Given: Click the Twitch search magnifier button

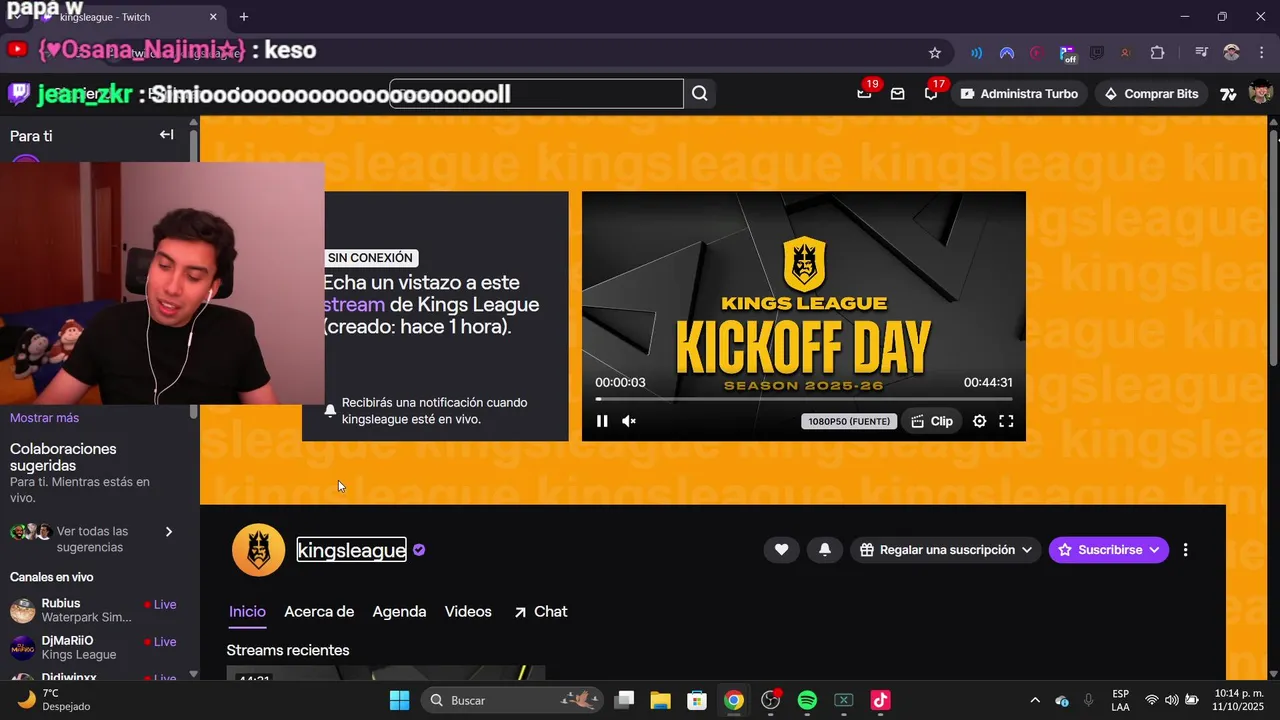Looking at the screenshot, I should (700, 94).
